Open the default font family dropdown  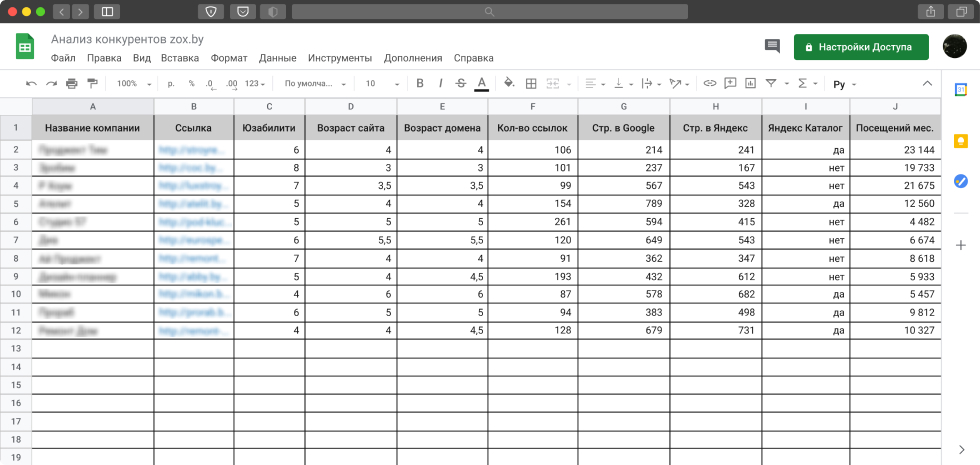coord(316,84)
